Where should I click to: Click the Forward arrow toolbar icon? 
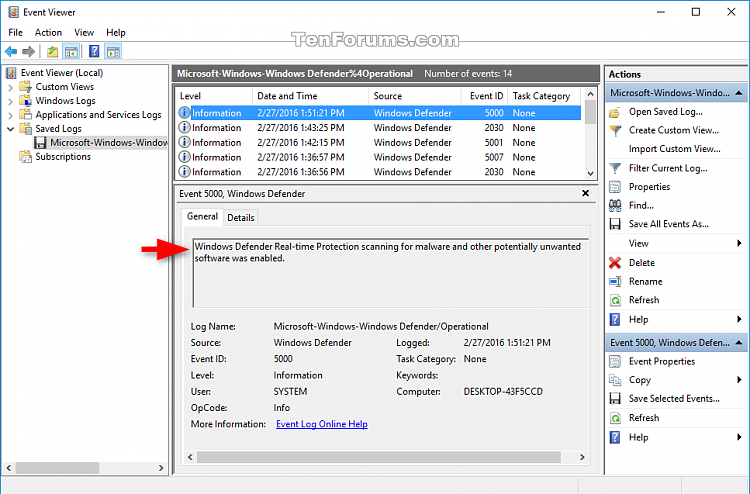[x=29, y=51]
